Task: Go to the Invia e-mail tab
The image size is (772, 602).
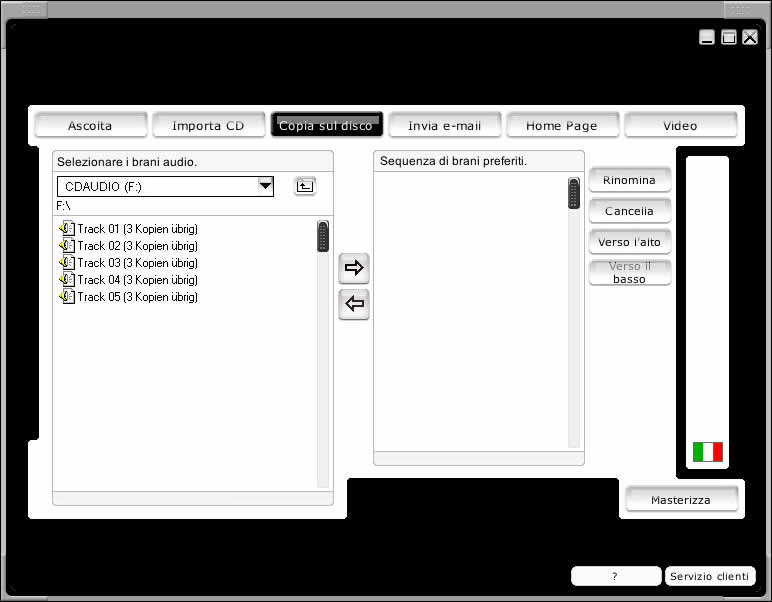Action: tap(444, 126)
